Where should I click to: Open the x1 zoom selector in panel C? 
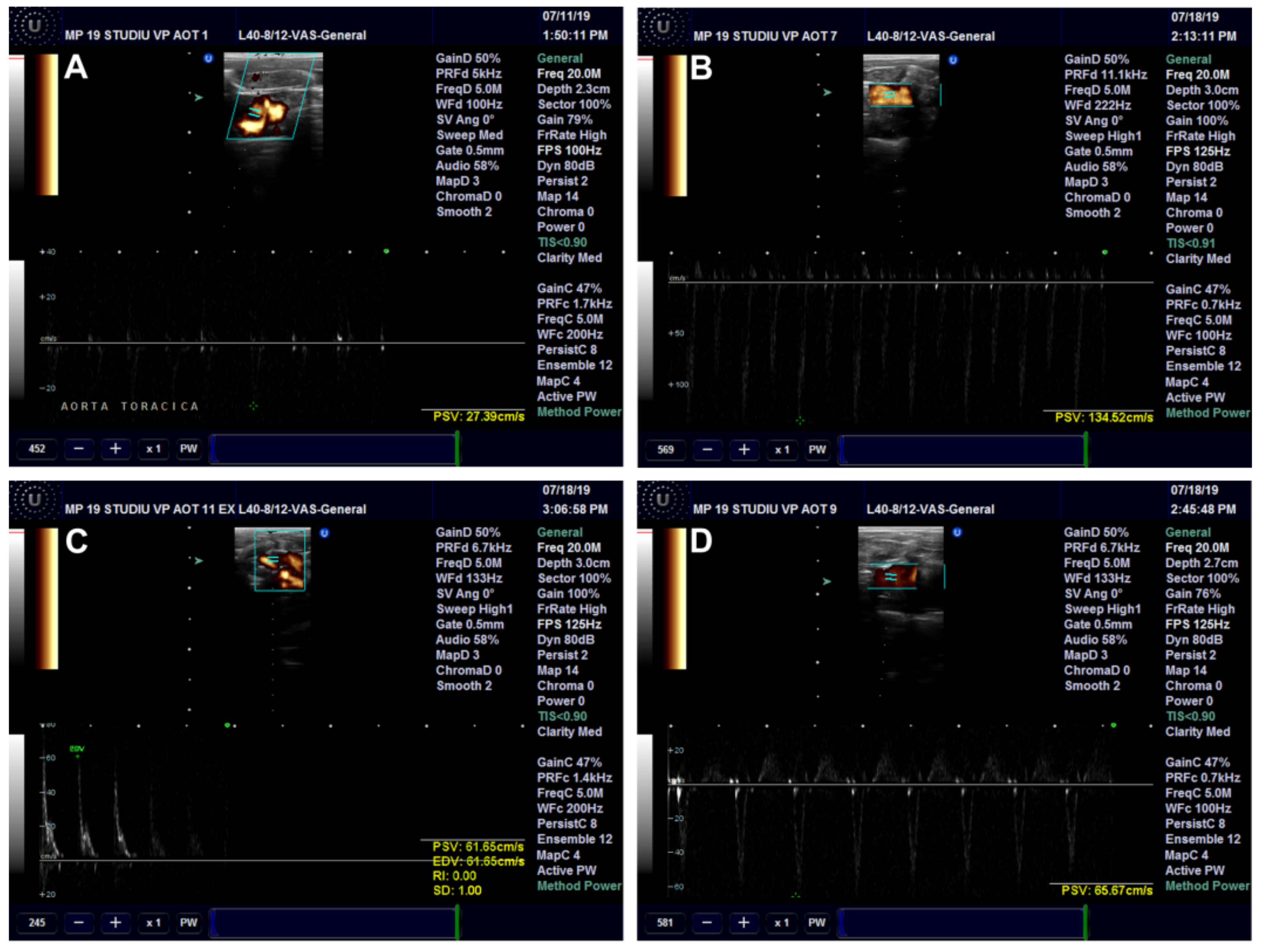153,922
